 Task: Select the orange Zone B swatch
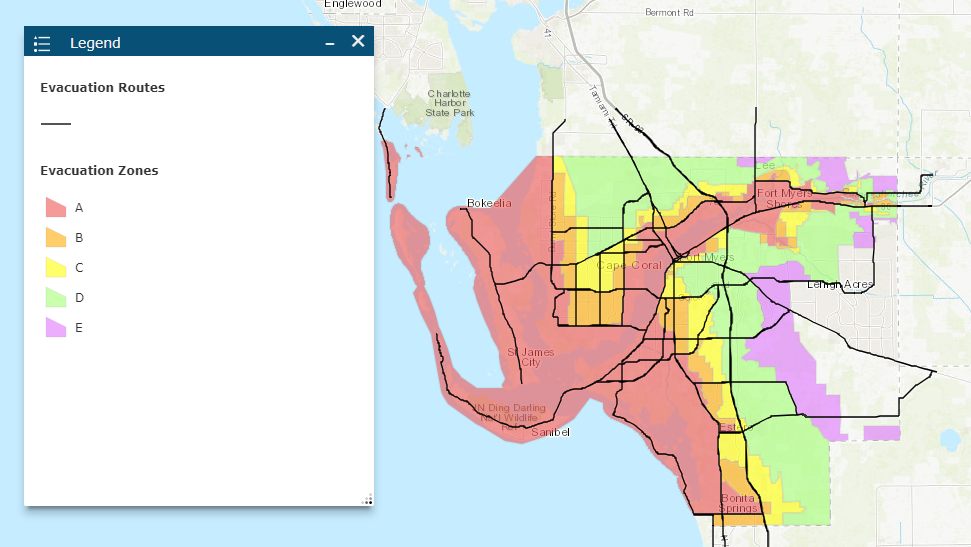tap(56, 238)
